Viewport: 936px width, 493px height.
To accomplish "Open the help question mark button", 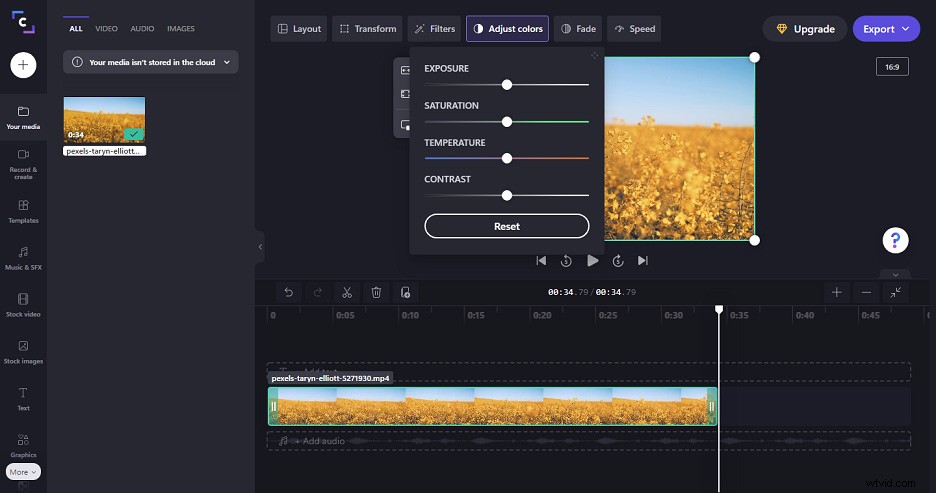I will tap(895, 241).
